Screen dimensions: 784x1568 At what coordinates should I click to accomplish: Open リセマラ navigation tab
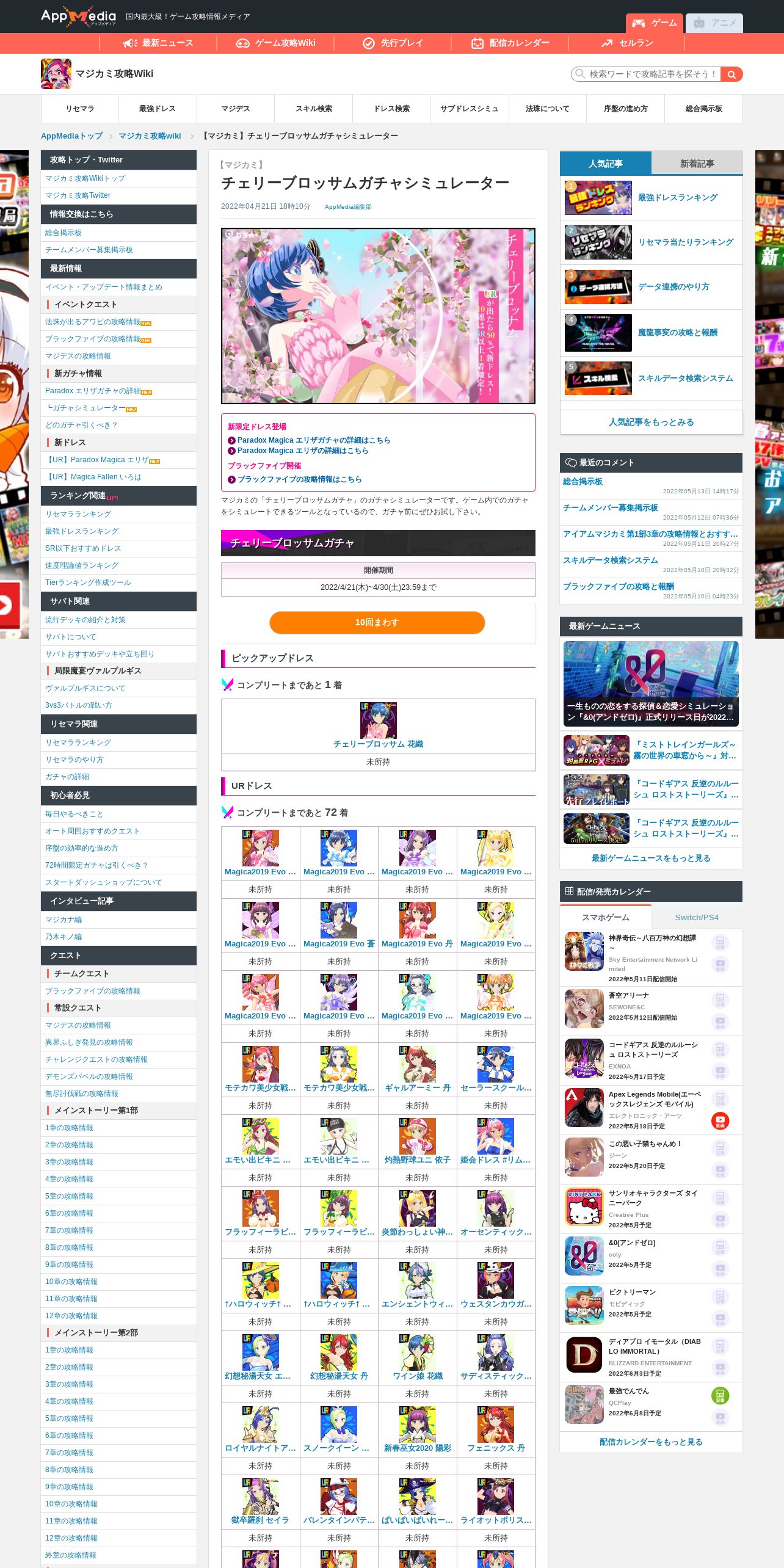pos(80,109)
